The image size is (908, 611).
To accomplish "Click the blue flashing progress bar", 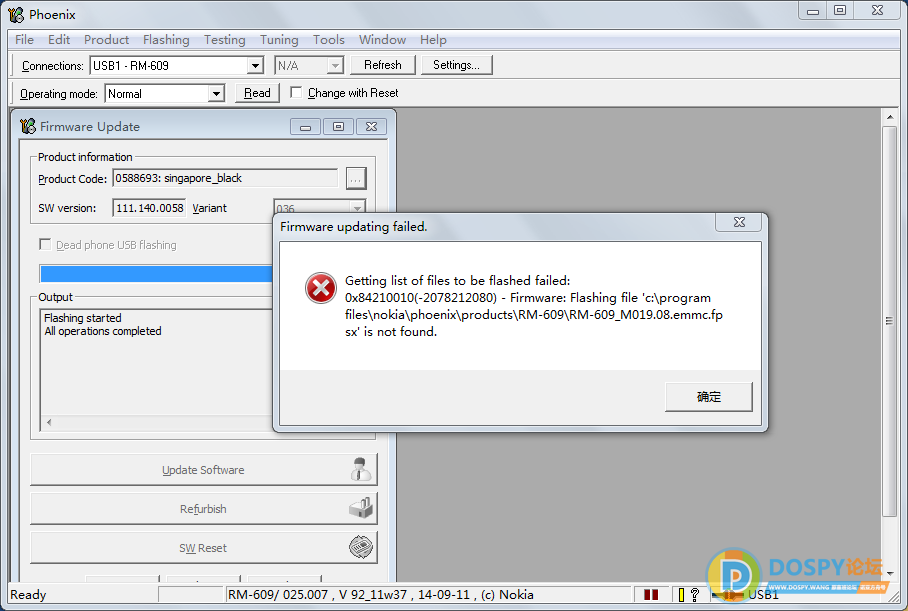I will point(156,273).
